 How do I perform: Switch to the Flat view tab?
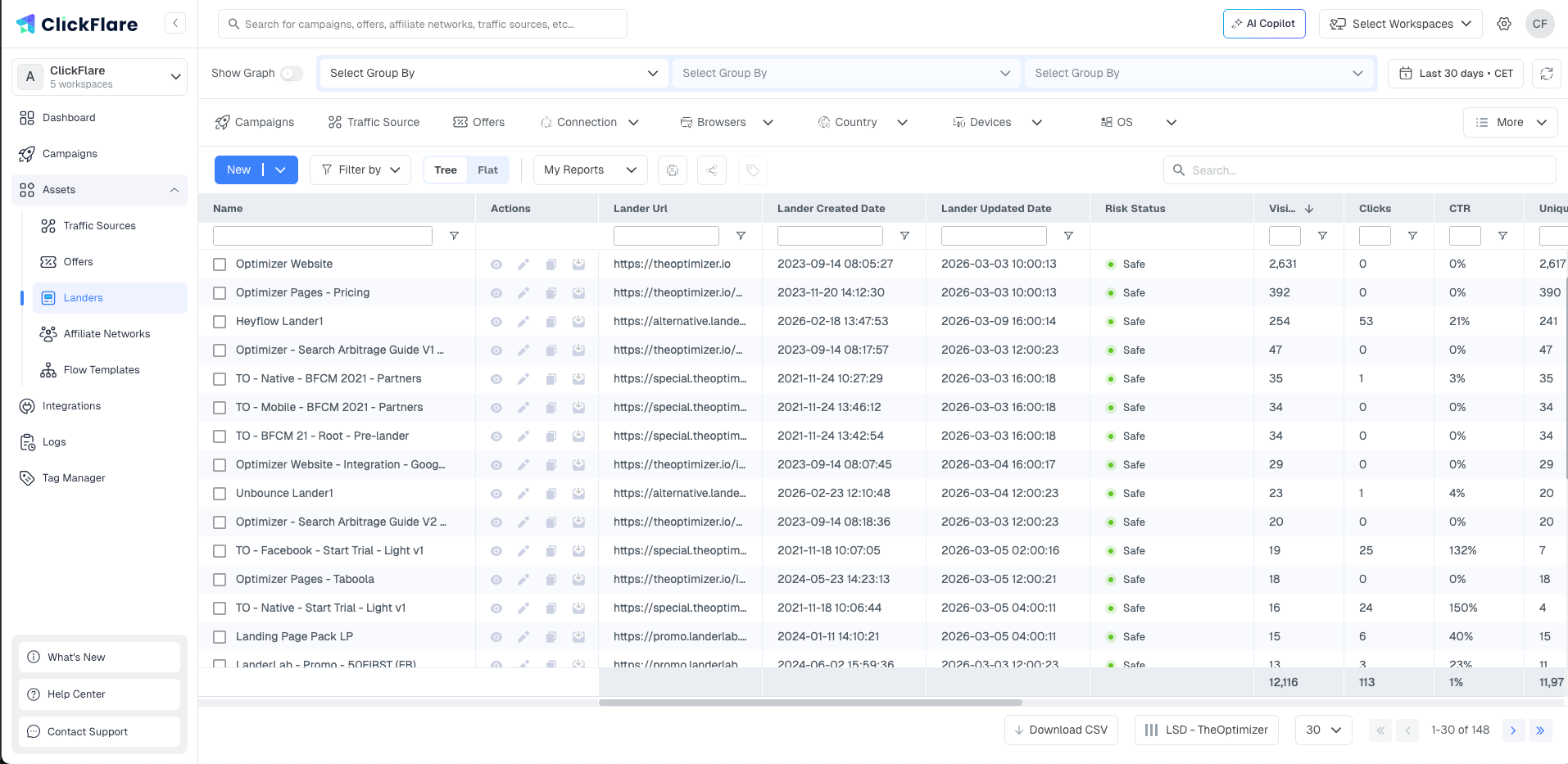pos(487,170)
